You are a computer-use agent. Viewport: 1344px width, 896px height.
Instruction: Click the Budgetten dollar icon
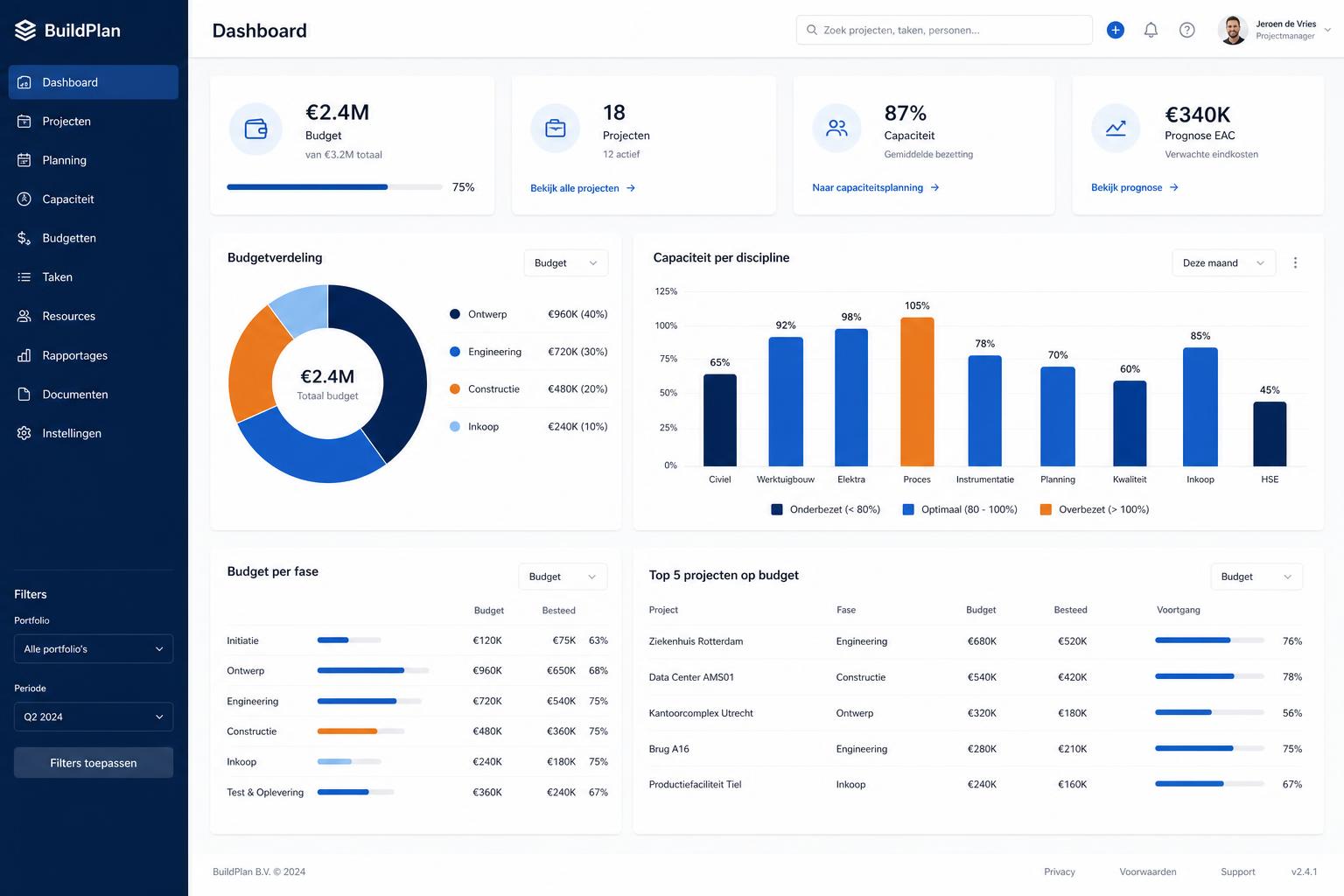pyautogui.click(x=24, y=238)
